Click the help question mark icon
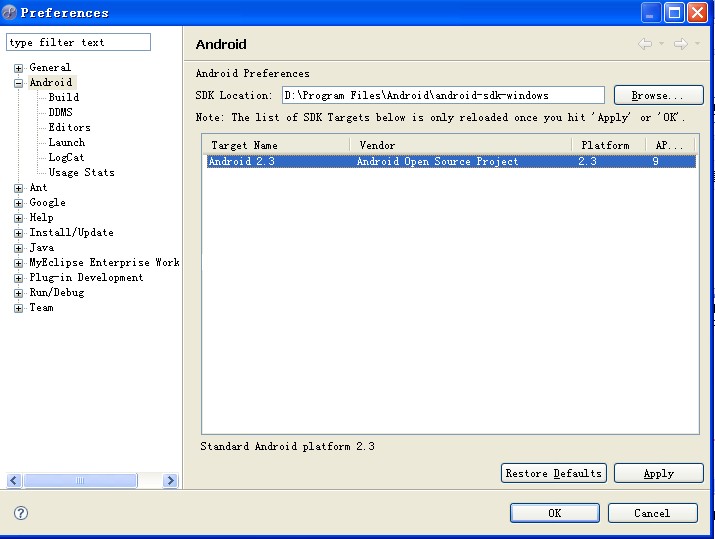The image size is (715, 539). 21,513
